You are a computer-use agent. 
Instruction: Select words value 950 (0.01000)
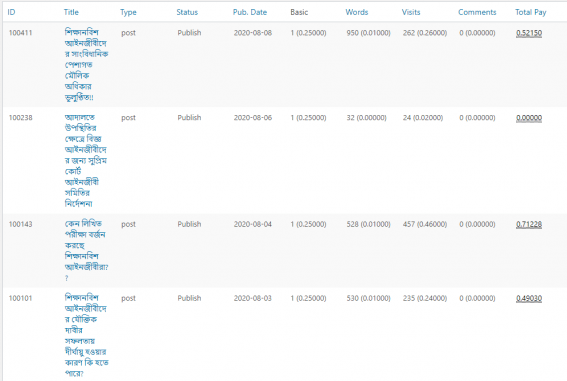pos(368,33)
